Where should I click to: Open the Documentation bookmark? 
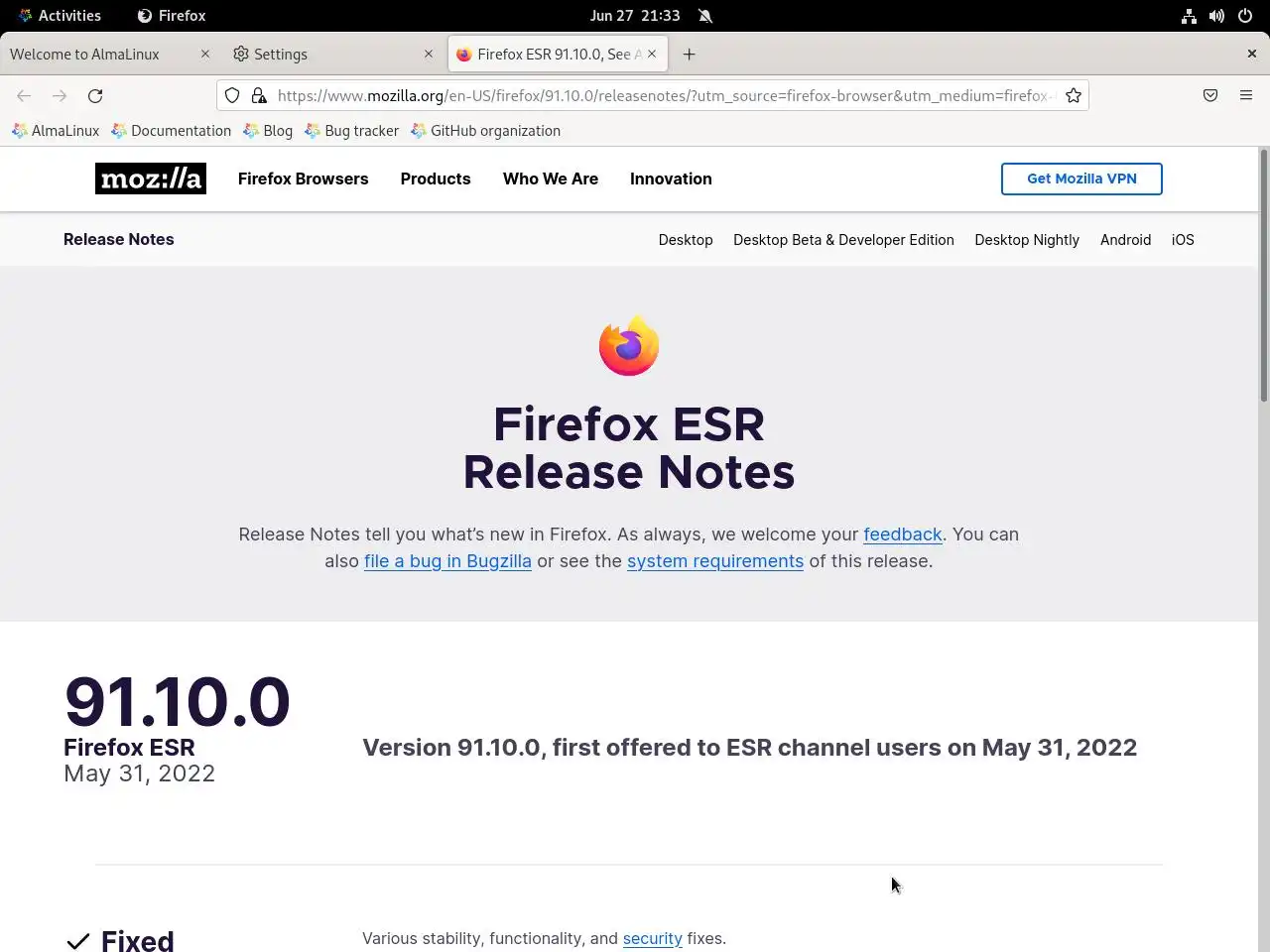[x=171, y=131]
